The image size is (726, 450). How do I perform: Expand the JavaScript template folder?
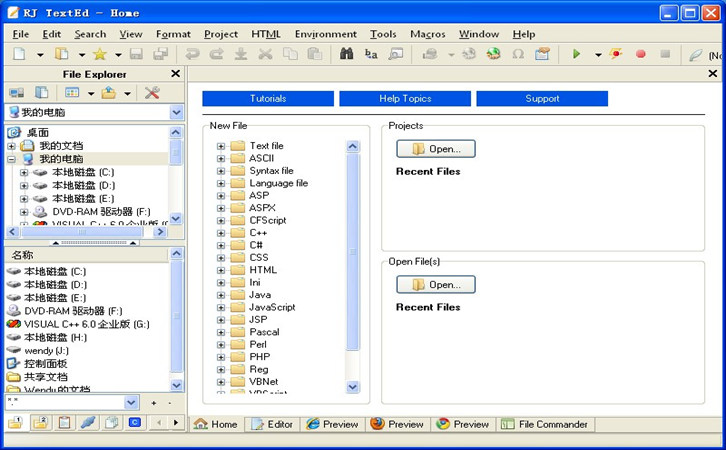(x=221, y=307)
